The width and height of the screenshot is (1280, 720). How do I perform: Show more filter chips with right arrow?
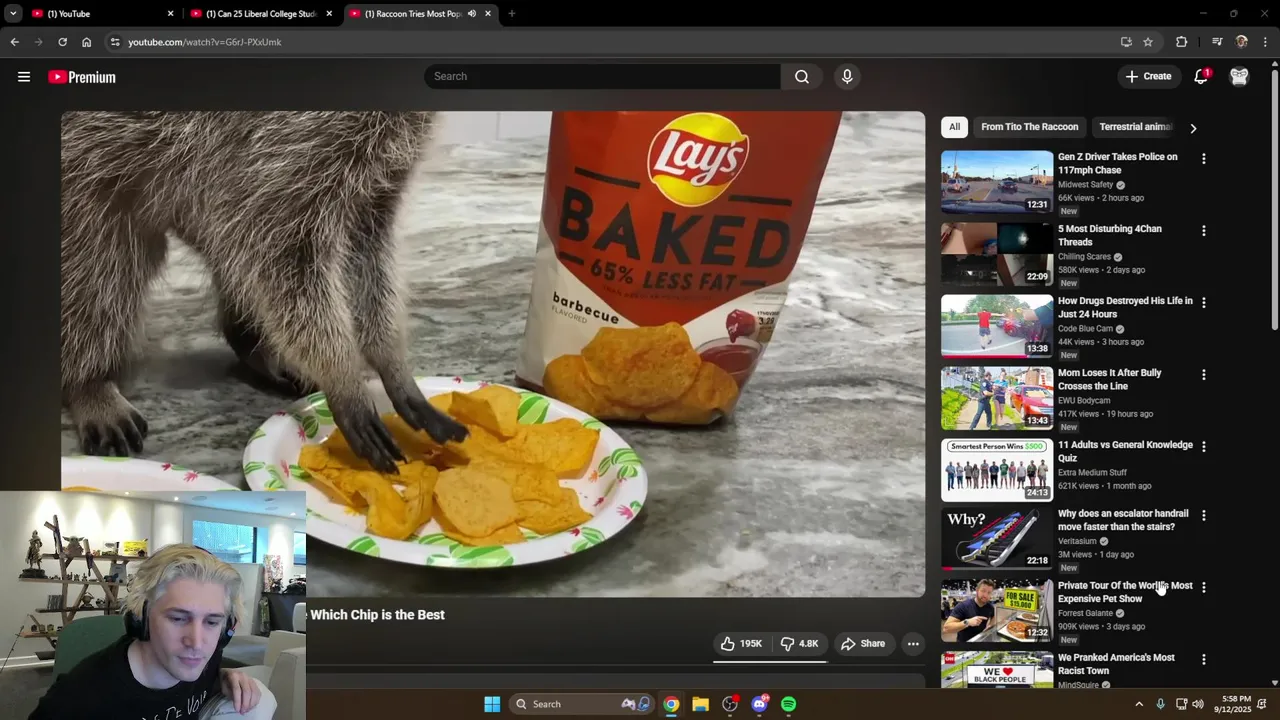coord(1193,128)
